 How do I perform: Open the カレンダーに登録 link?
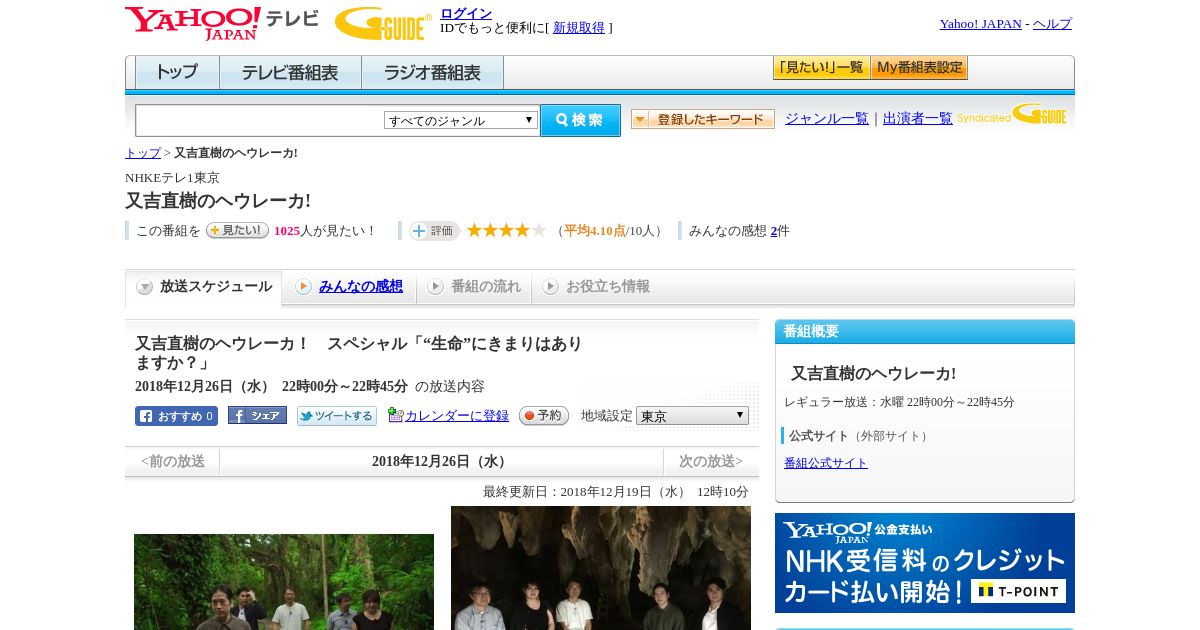click(456, 416)
